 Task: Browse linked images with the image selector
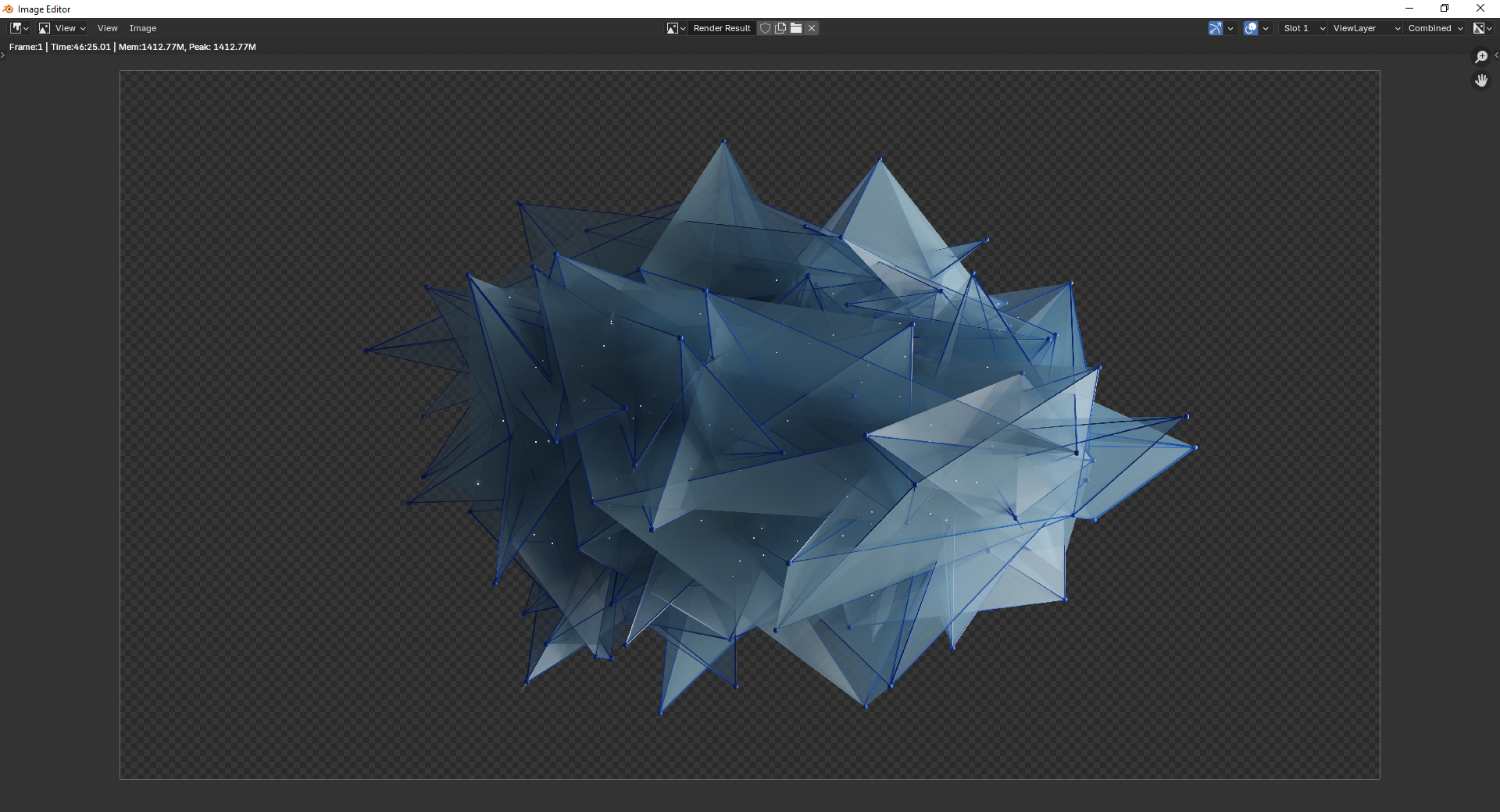676,28
